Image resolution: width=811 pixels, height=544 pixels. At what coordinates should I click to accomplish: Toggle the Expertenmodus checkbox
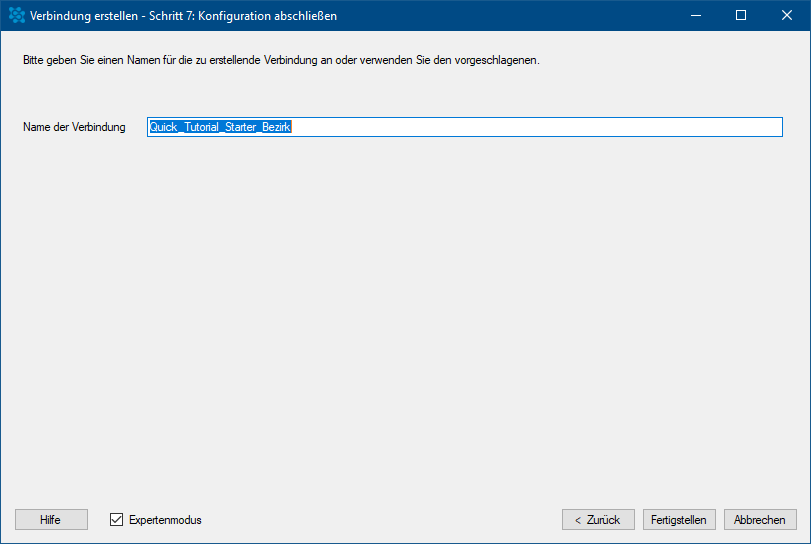click(116, 520)
